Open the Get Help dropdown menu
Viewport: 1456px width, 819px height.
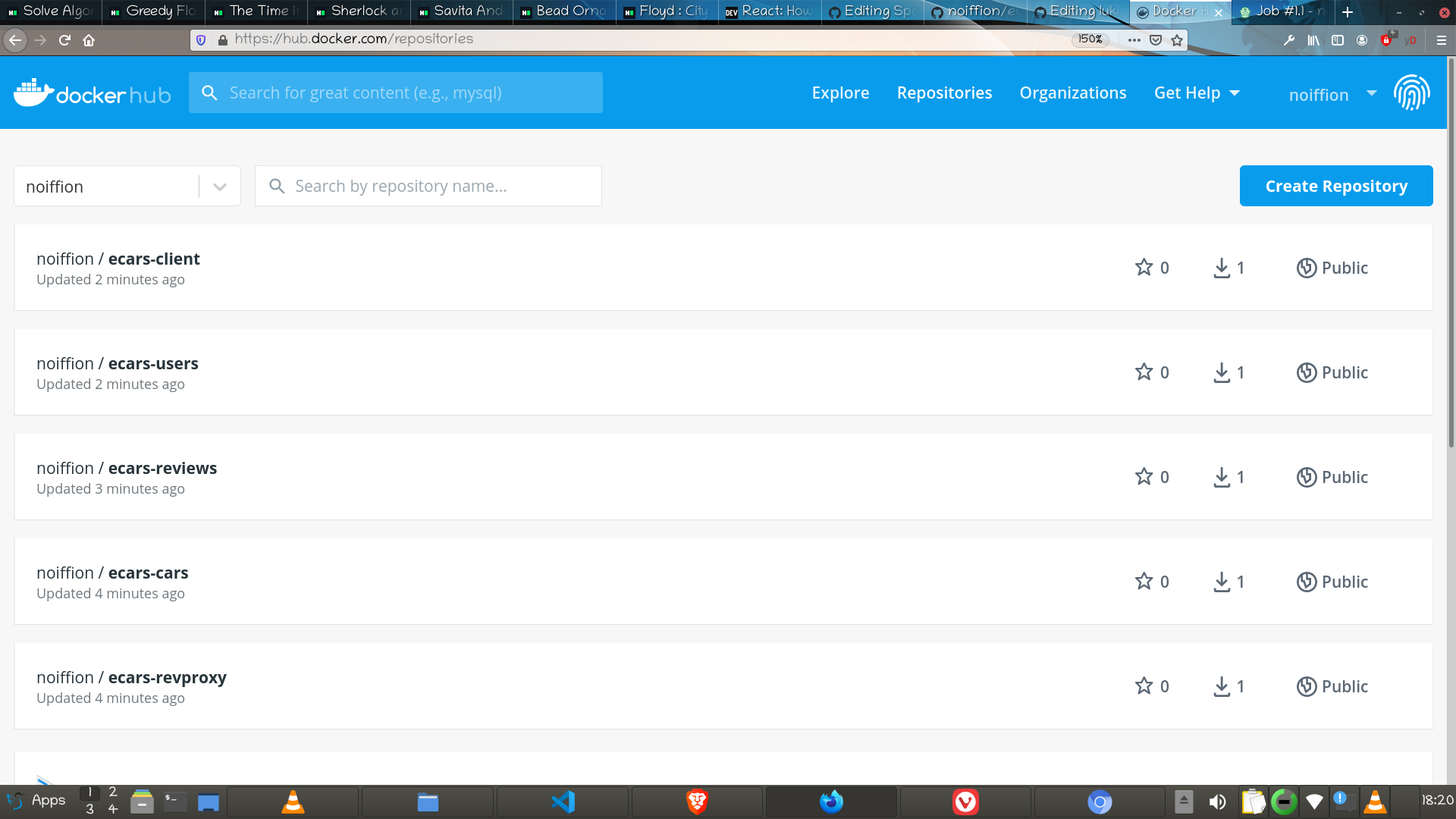tap(1197, 93)
